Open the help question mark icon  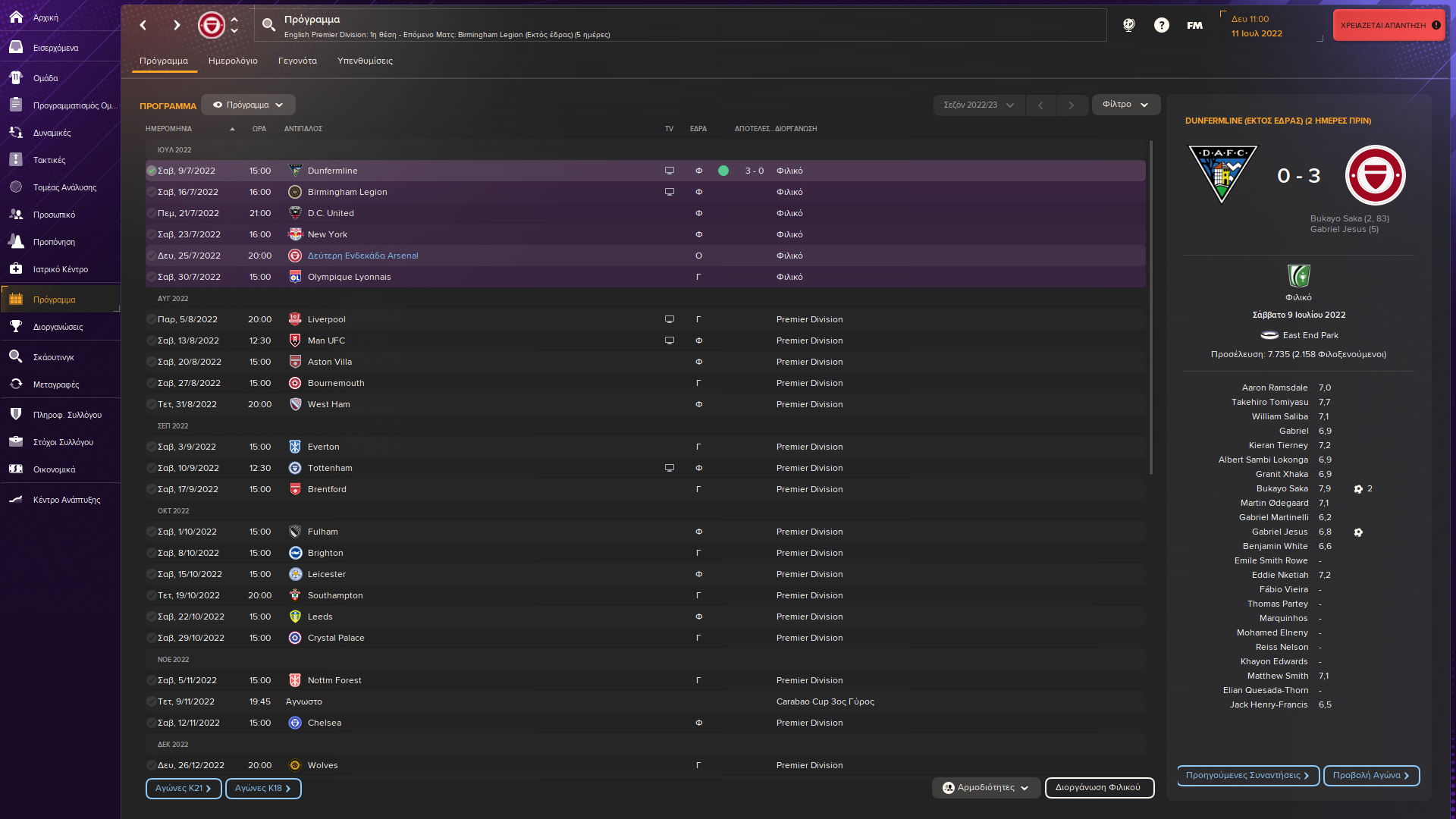tap(1162, 25)
